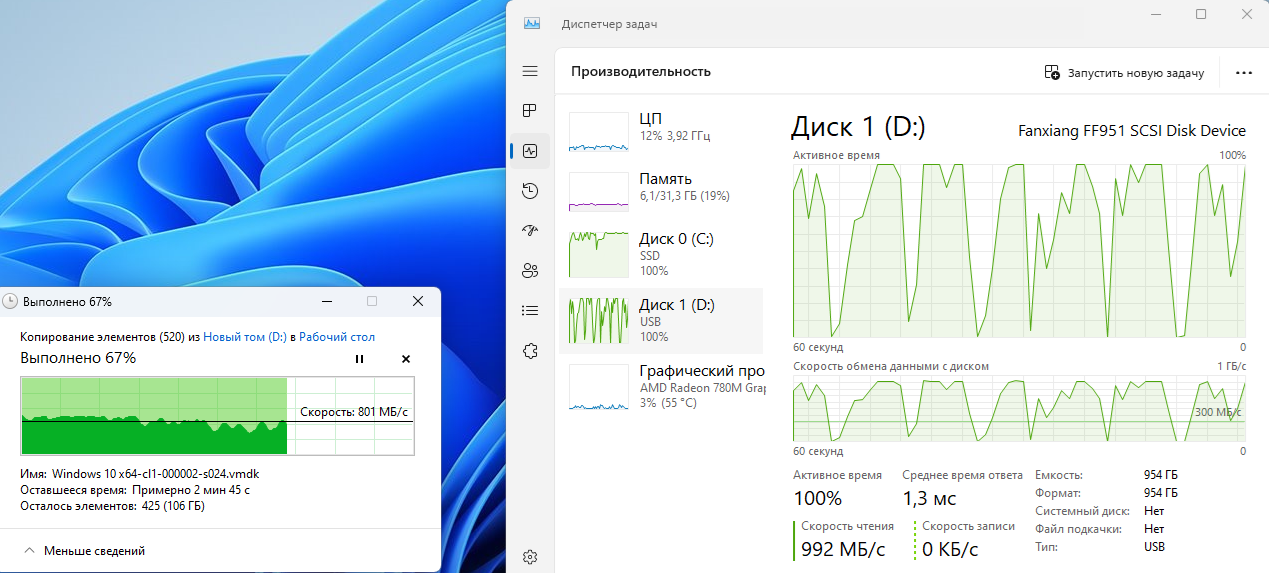Open Details list icon in sidebar
Screen dimensions: 1269x573
click(530, 311)
